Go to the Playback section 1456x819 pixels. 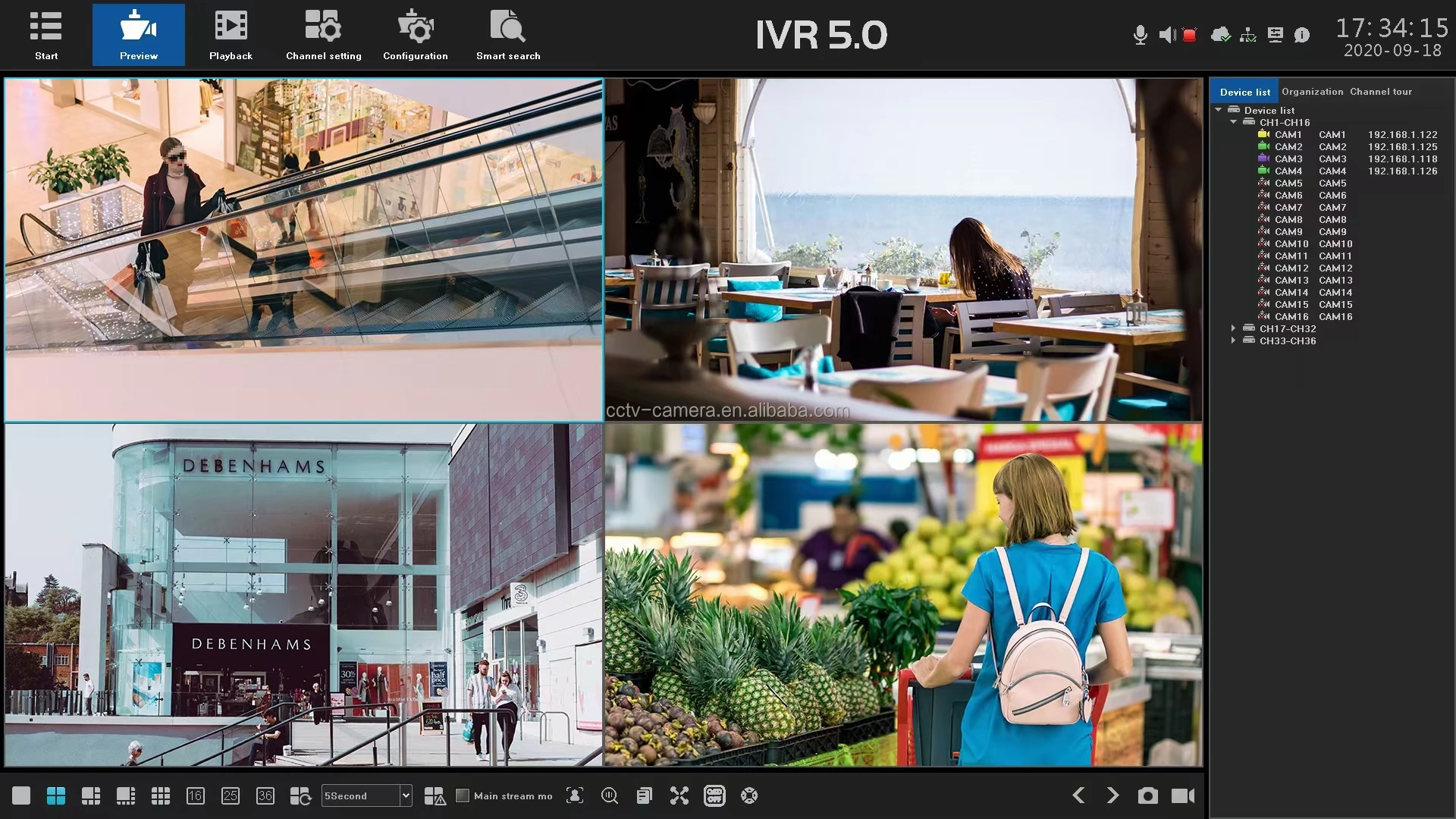231,35
